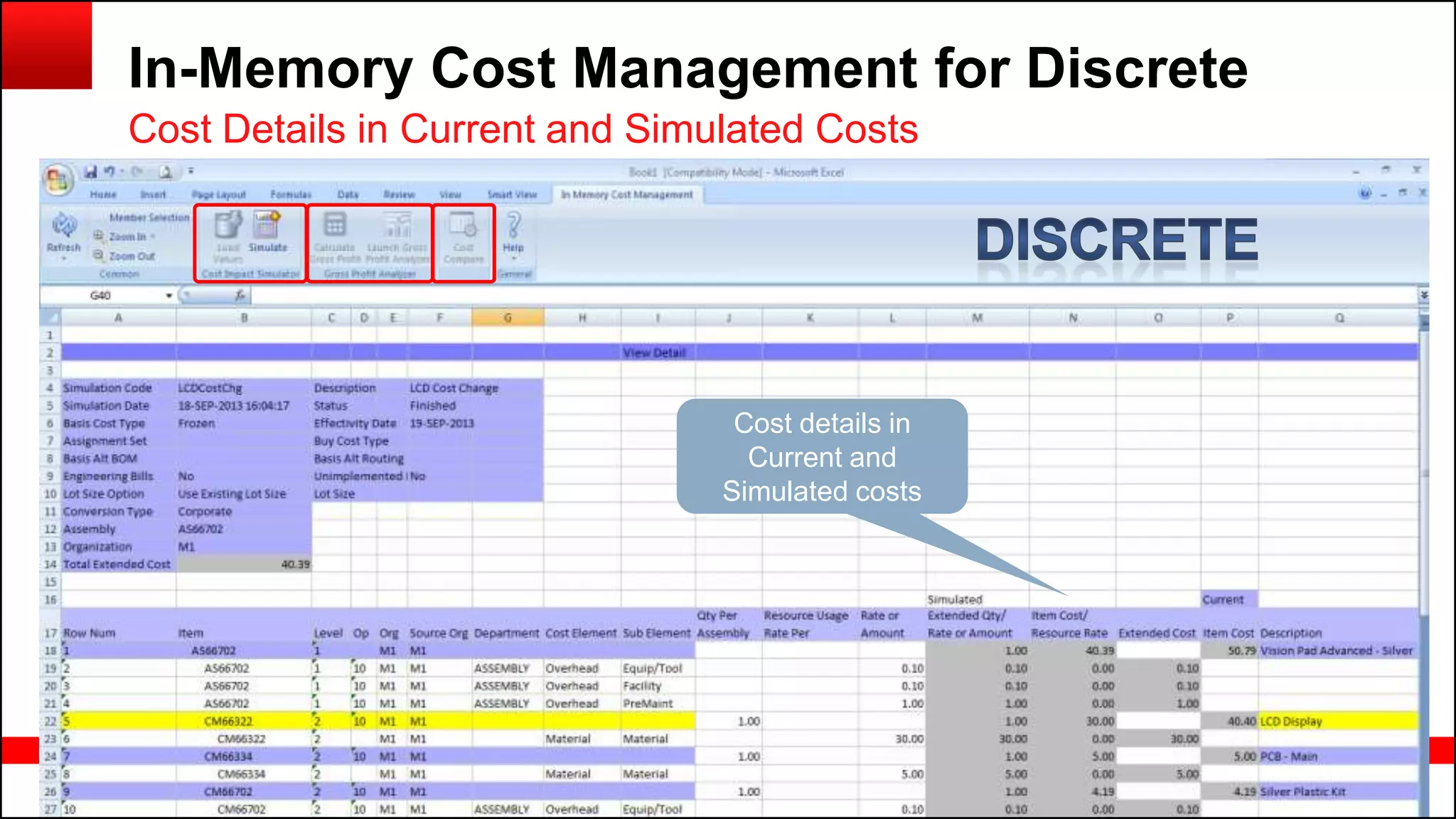The width and height of the screenshot is (1456, 819).
Task: Select the In Memory Cost Management tab
Action: 626,194
